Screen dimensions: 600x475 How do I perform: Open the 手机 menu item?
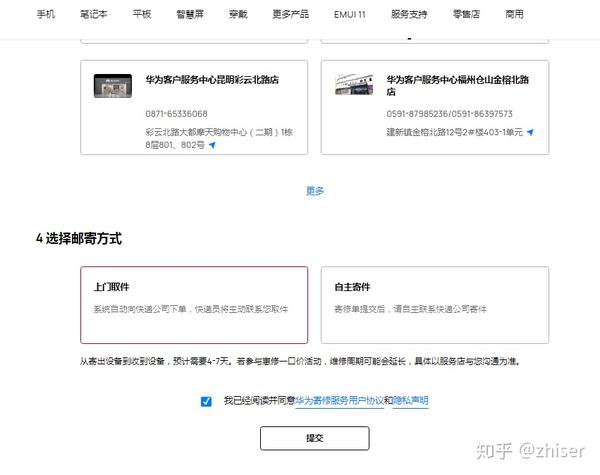pos(46,15)
